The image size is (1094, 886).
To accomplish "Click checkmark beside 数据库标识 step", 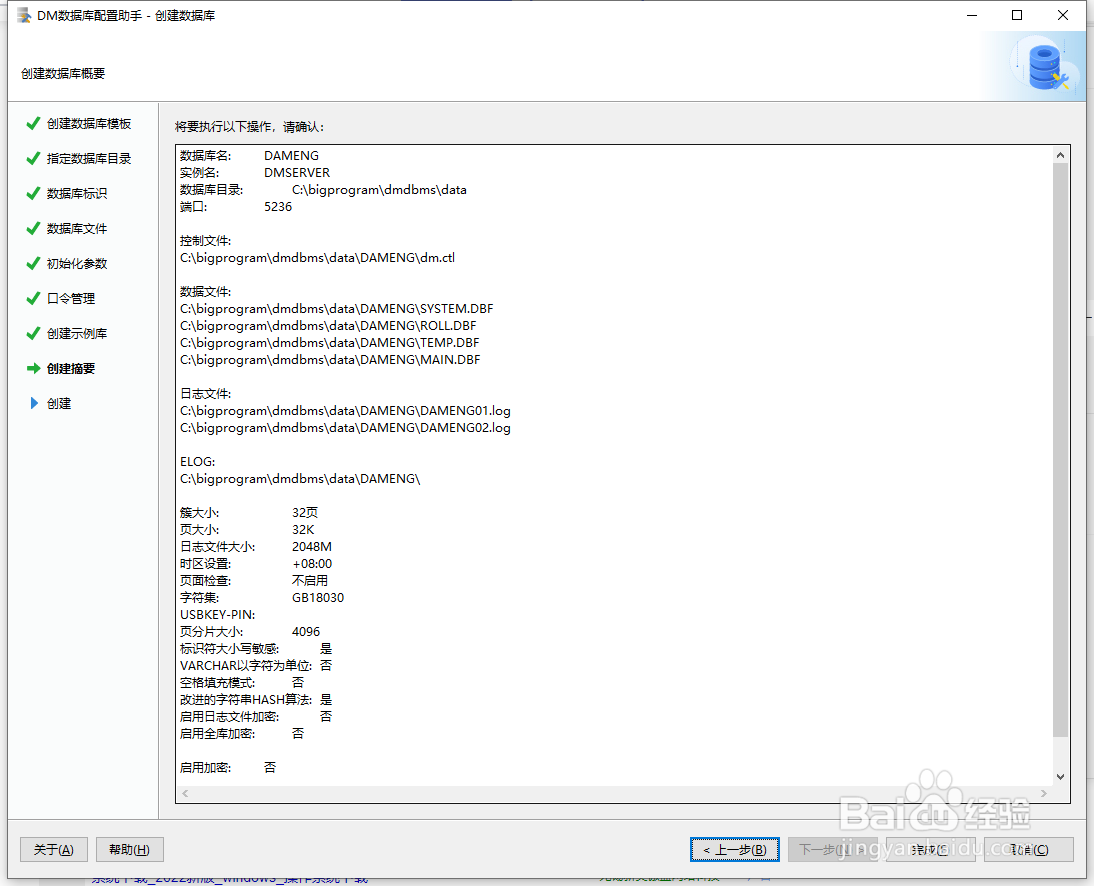I will coord(33,193).
